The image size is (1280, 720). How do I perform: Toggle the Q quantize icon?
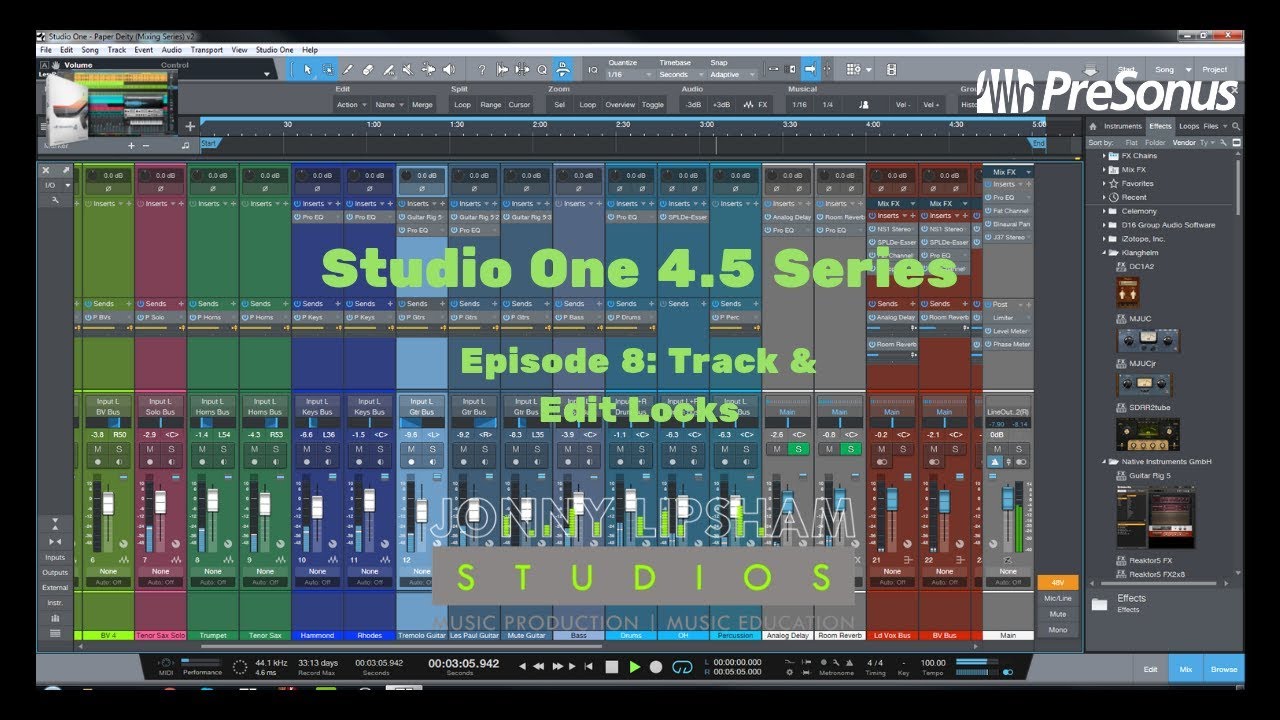click(542, 69)
